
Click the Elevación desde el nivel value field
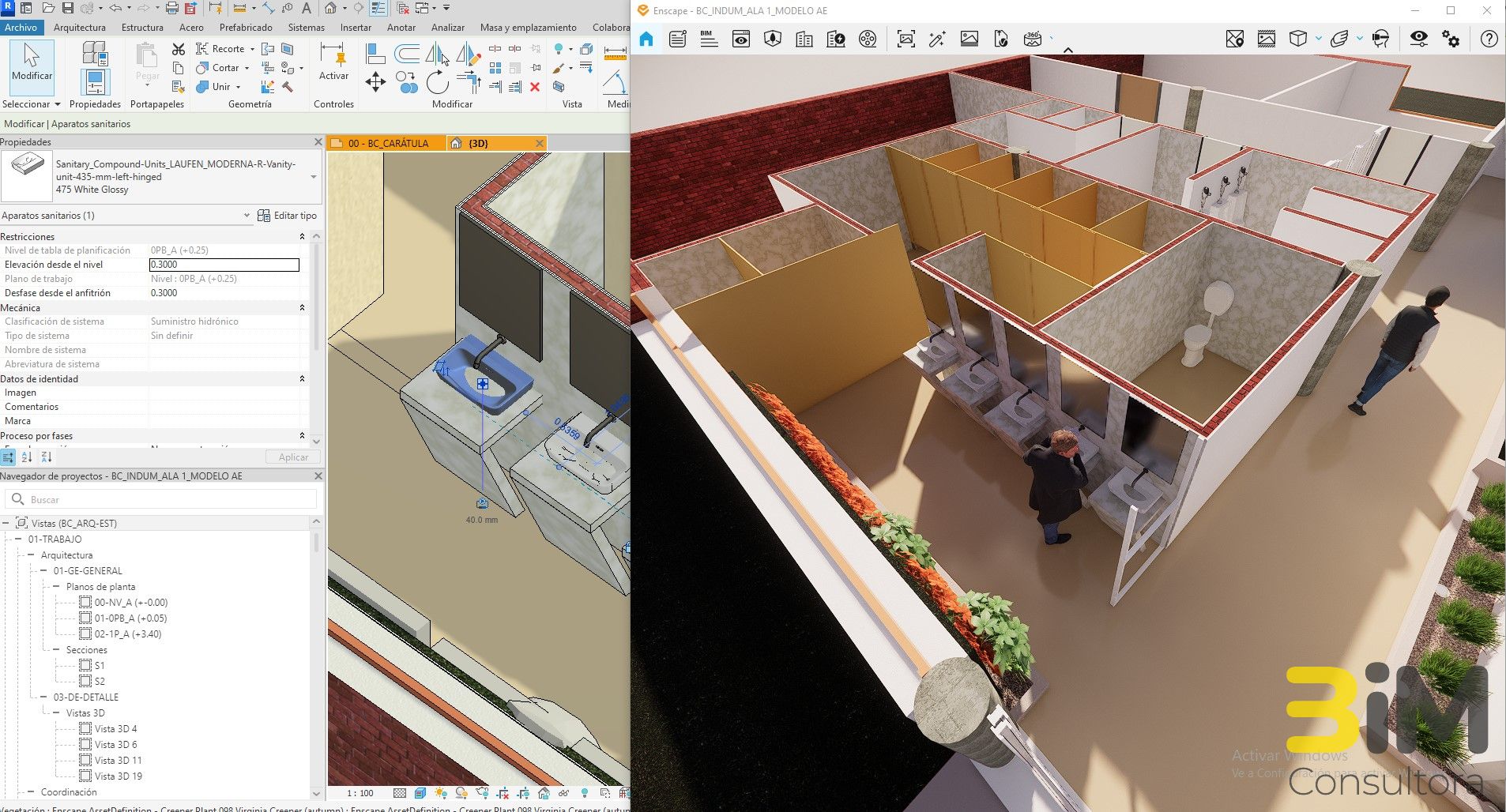[224, 265]
